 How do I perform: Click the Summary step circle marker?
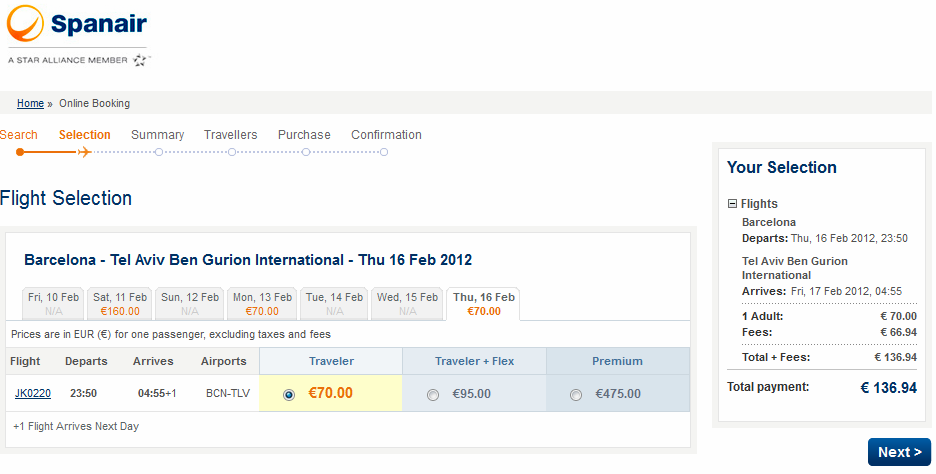click(x=159, y=152)
